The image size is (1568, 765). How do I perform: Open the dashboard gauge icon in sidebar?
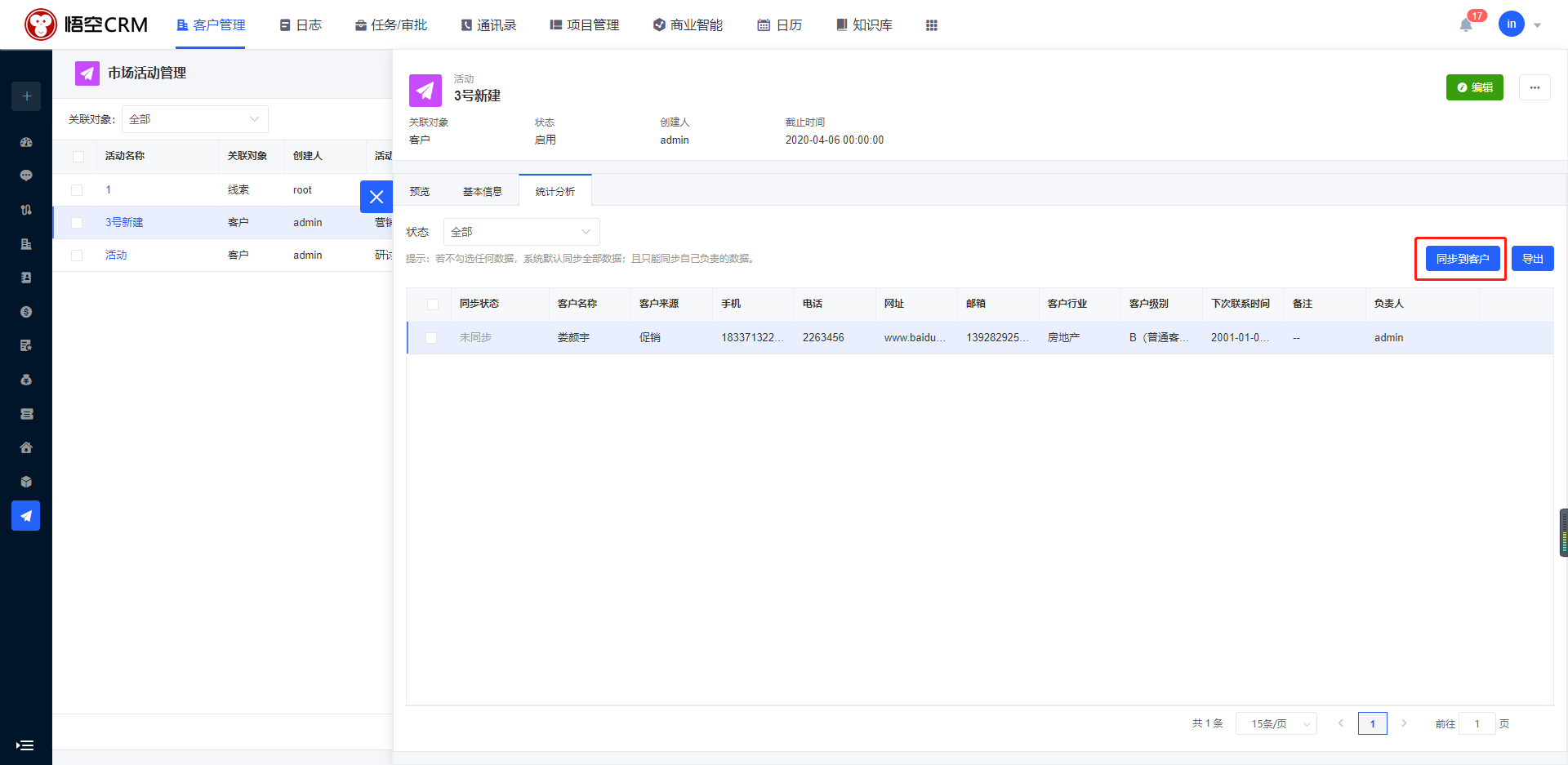click(26, 142)
